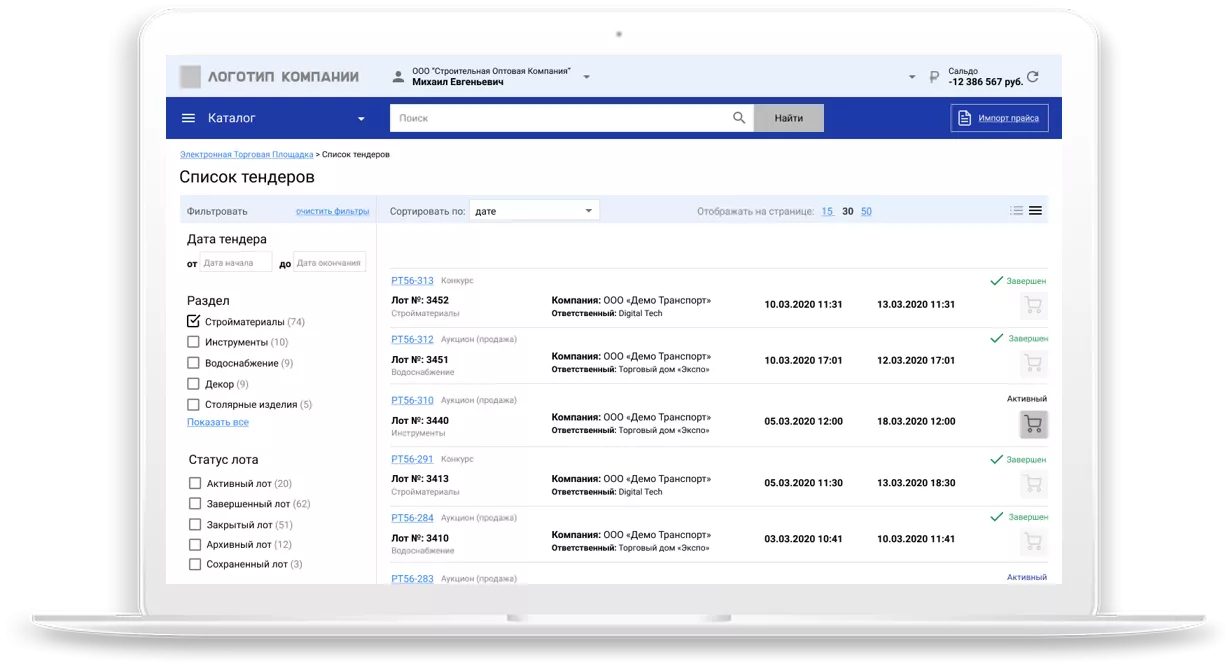The width and height of the screenshot is (1230, 665).
Task: Click the cart icon for tender PT56-313
Action: point(1033,306)
